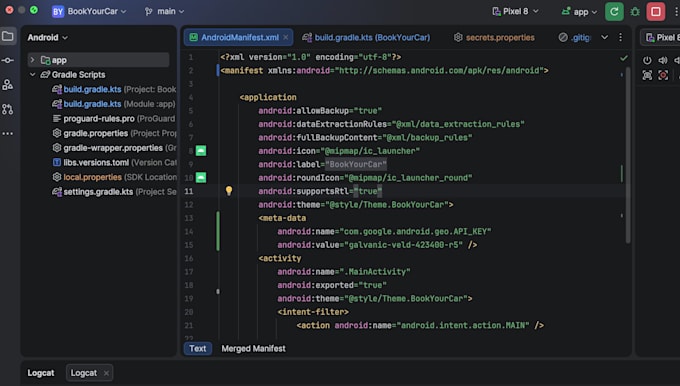Stop the running app with the red button
Screen dimensions: 680x386
(x=656, y=12)
